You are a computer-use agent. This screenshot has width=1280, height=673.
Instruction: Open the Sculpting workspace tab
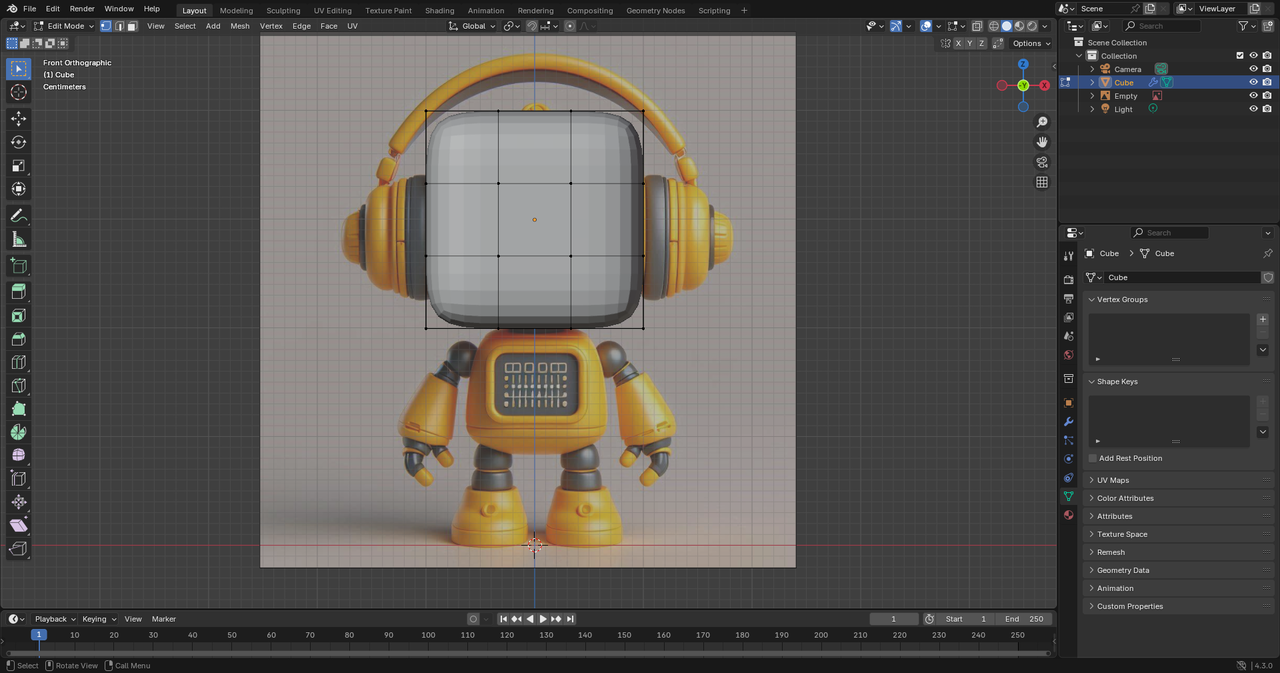pyautogui.click(x=283, y=10)
